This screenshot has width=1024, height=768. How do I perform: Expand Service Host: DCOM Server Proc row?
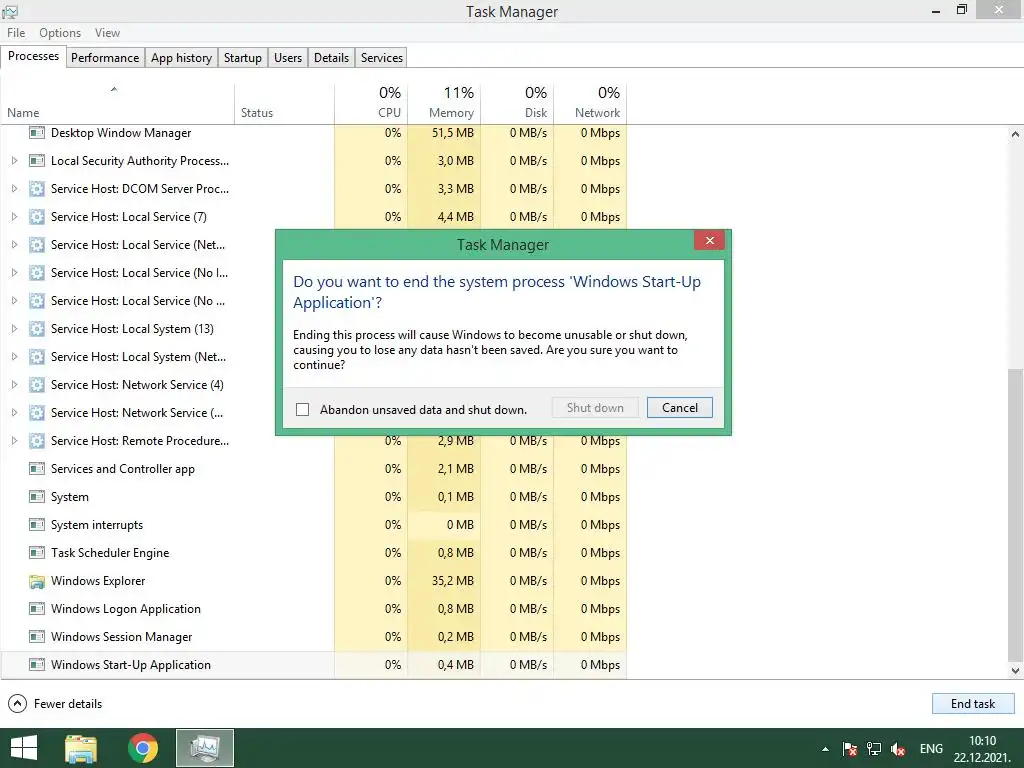click(x=14, y=189)
